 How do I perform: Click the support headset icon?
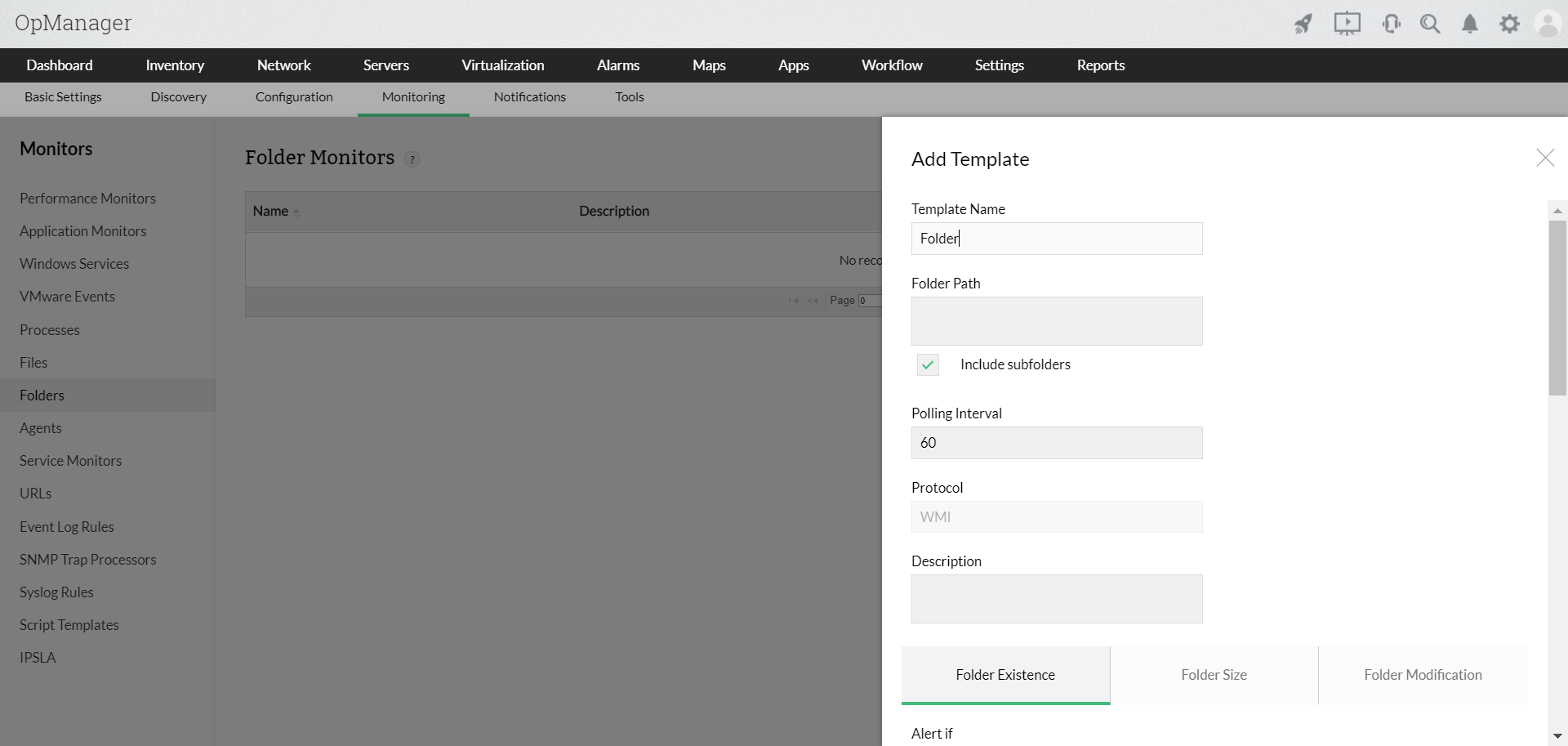[x=1392, y=24]
